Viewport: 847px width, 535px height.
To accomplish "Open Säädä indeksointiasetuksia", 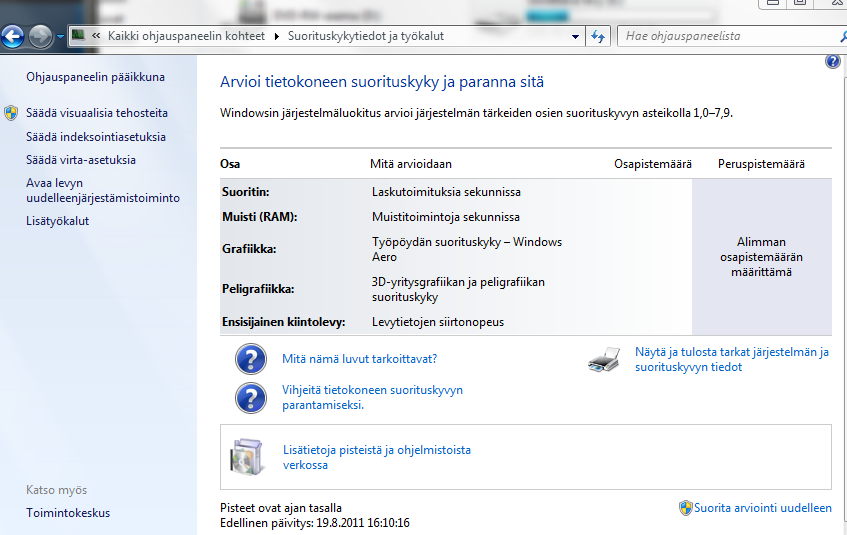I will (96, 137).
